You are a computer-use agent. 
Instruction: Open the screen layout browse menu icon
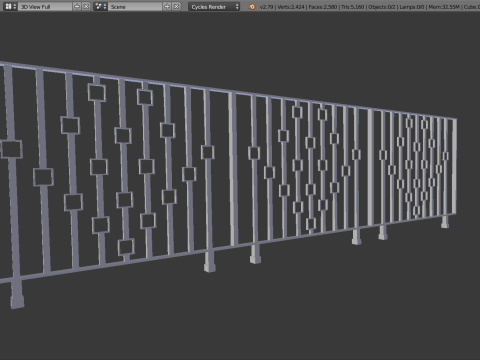10,6
